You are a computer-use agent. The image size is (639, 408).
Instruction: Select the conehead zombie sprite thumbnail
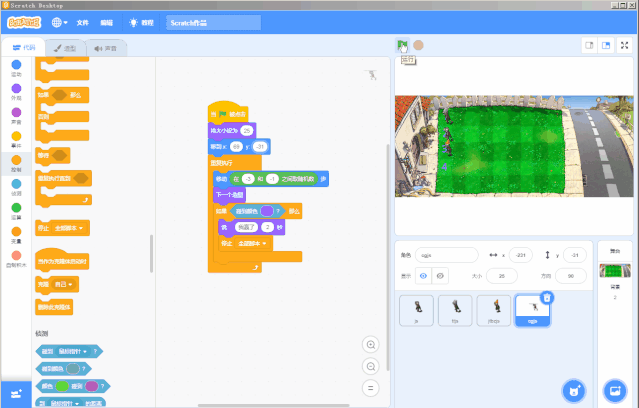(x=494, y=311)
